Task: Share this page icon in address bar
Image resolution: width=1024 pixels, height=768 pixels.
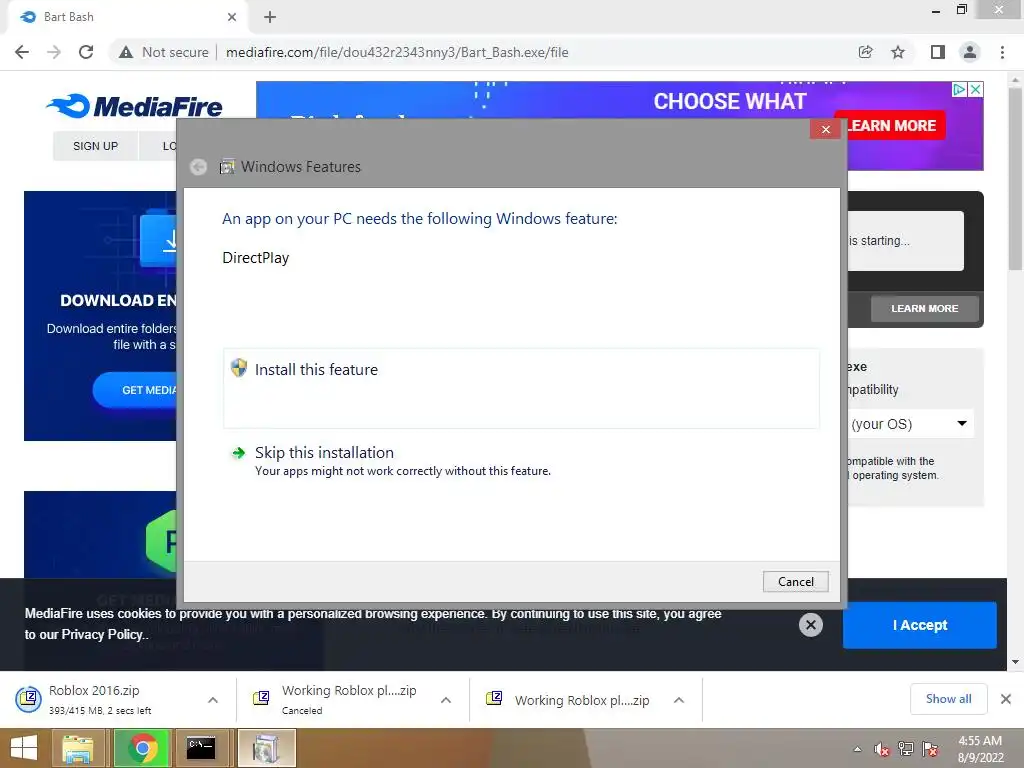Action: [x=865, y=52]
